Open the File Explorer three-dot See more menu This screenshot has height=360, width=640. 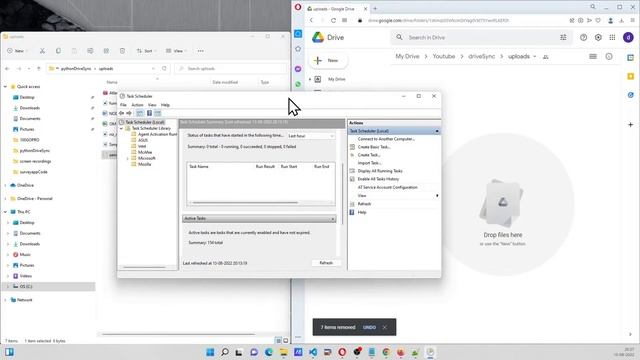[x=200, y=51]
